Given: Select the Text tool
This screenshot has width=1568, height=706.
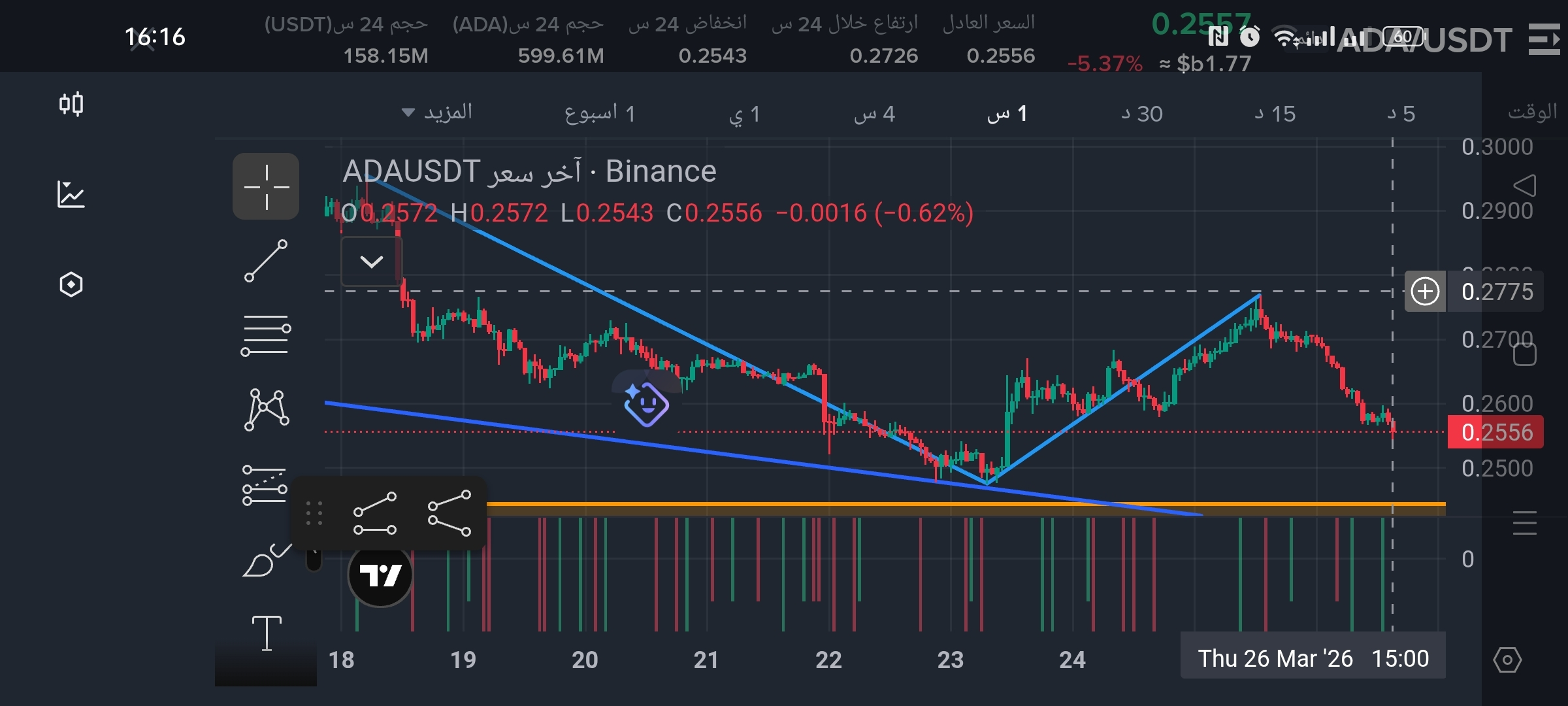Looking at the screenshot, I should [x=267, y=633].
